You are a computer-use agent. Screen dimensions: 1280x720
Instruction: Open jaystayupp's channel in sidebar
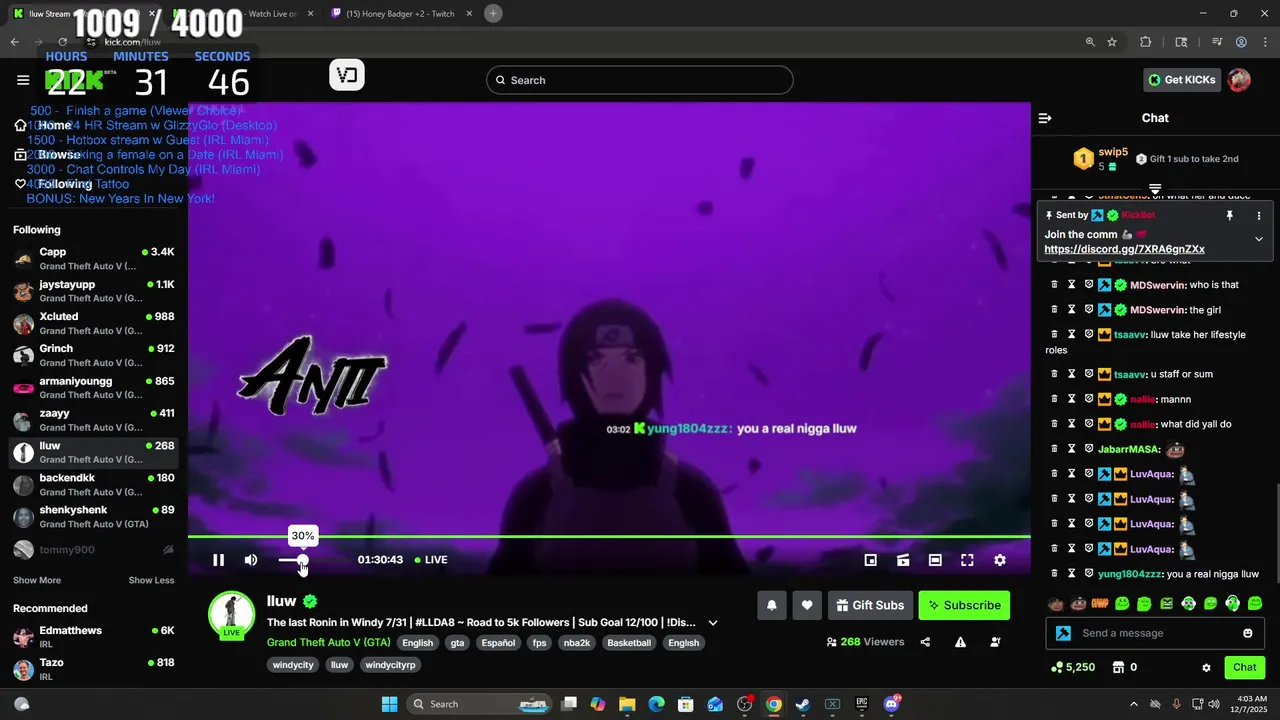coord(94,291)
